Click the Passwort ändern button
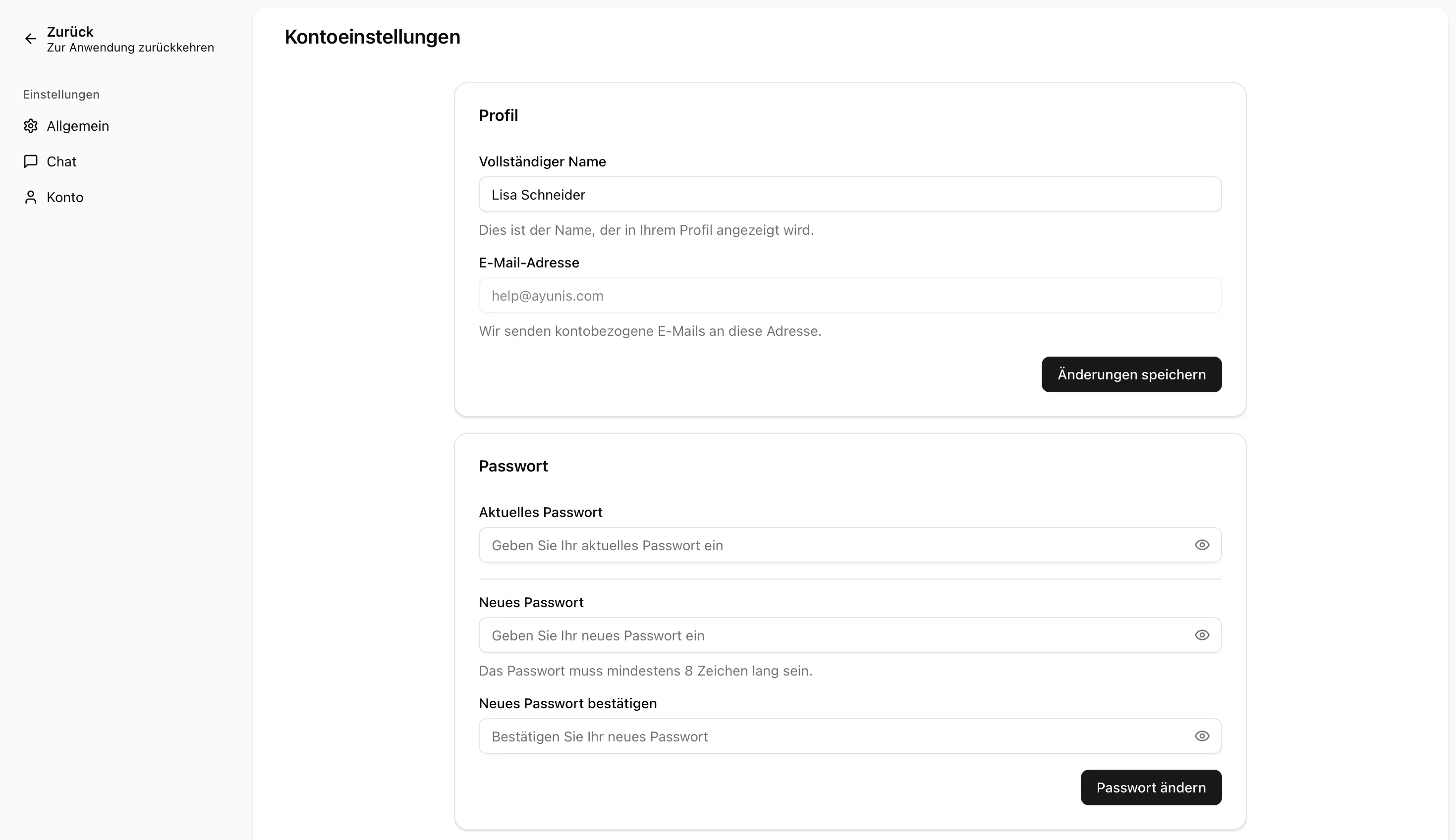Screen dimensions: 1456x840 (1150, 787)
